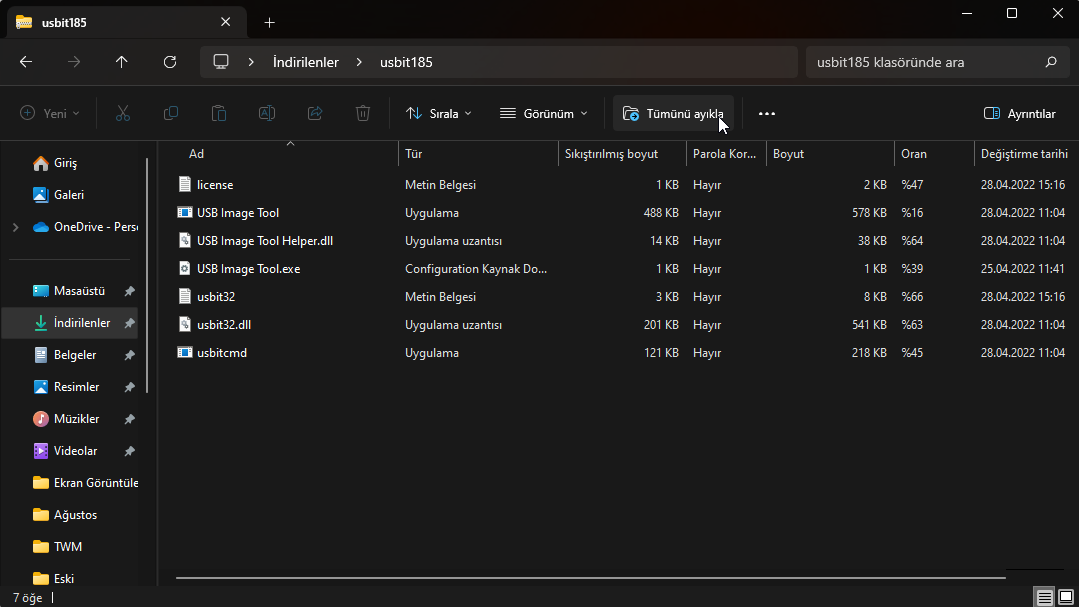Open the Sırala sort dropdown

tap(439, 114)
